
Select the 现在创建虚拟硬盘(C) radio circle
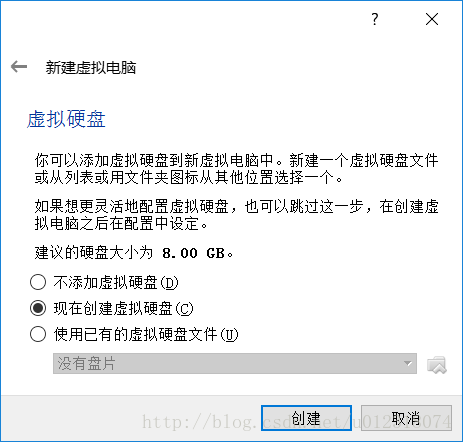[x=38, y=308]
